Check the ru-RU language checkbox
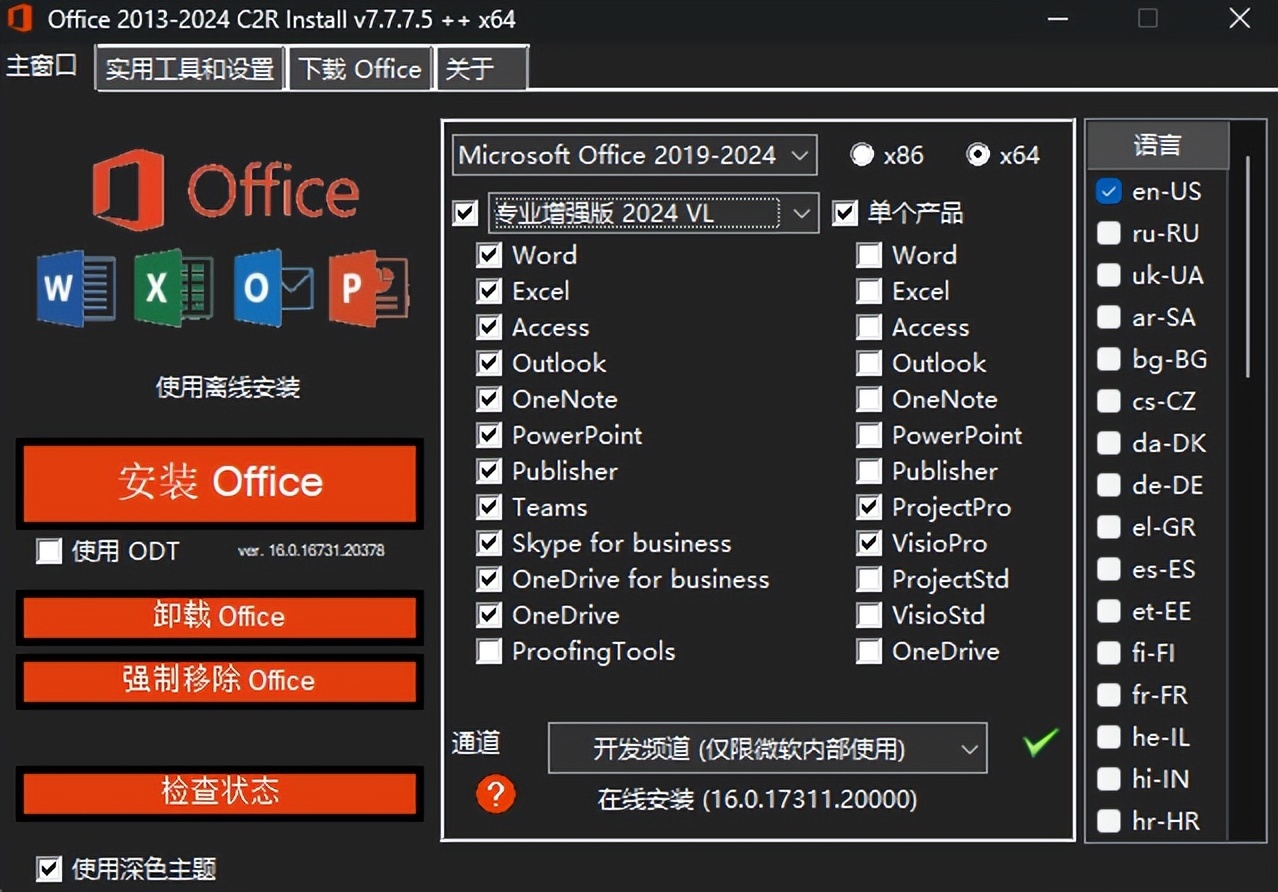1278x892 pixels. pos(1109,233)
